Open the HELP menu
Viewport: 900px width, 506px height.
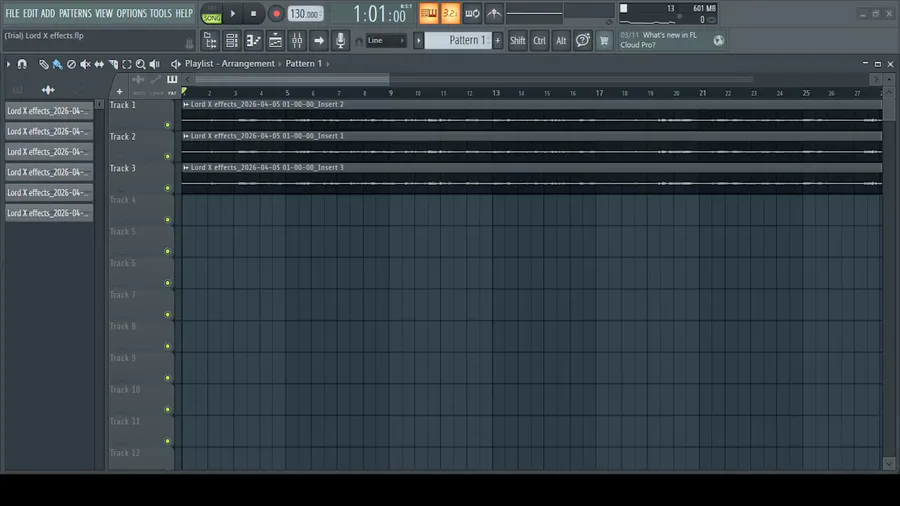click(x=184, y=13)
